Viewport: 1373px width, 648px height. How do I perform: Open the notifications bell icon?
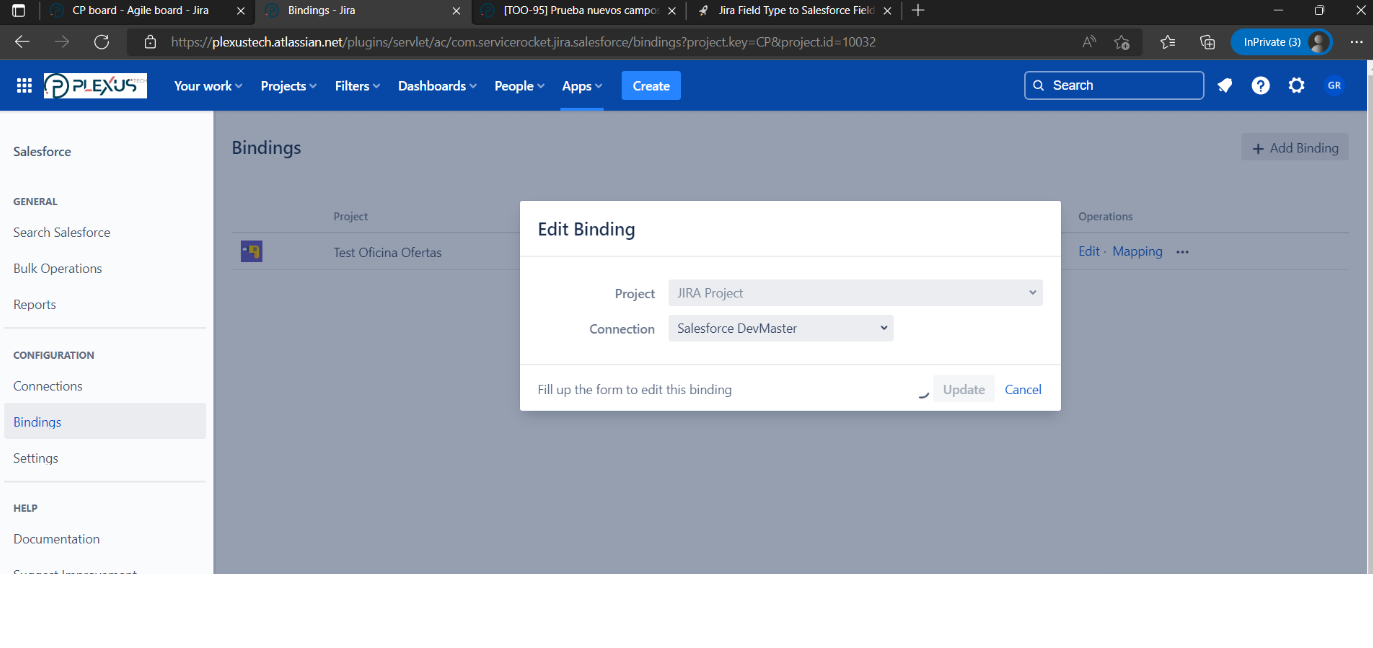[x=1225, y=86]
